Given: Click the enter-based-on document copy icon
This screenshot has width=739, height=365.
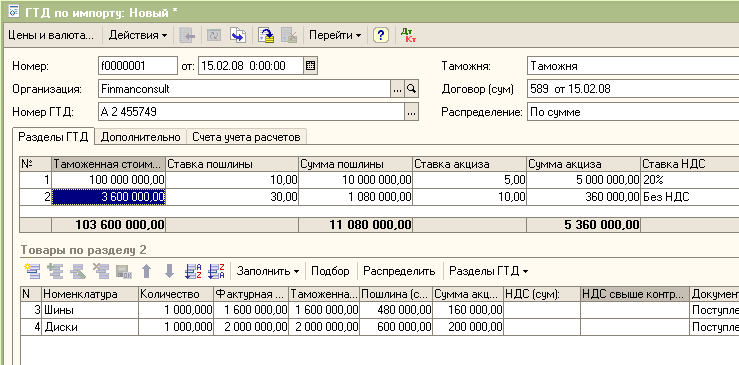Looking at the screenshot, I should [238, 35].
